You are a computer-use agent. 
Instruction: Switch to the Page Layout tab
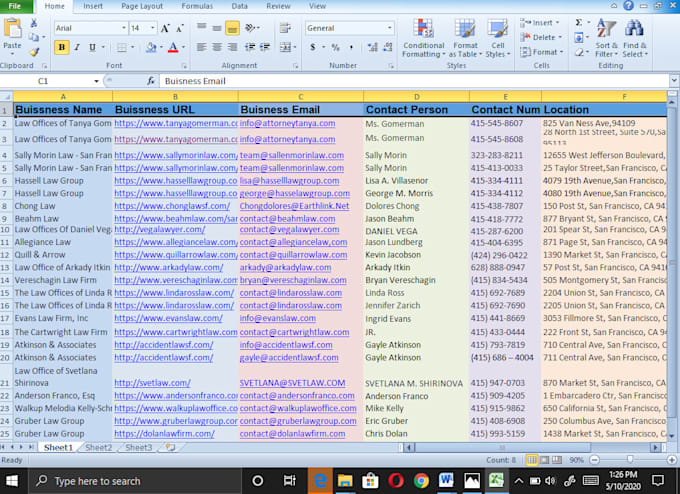pyautogui.click(x=142, y=6)
